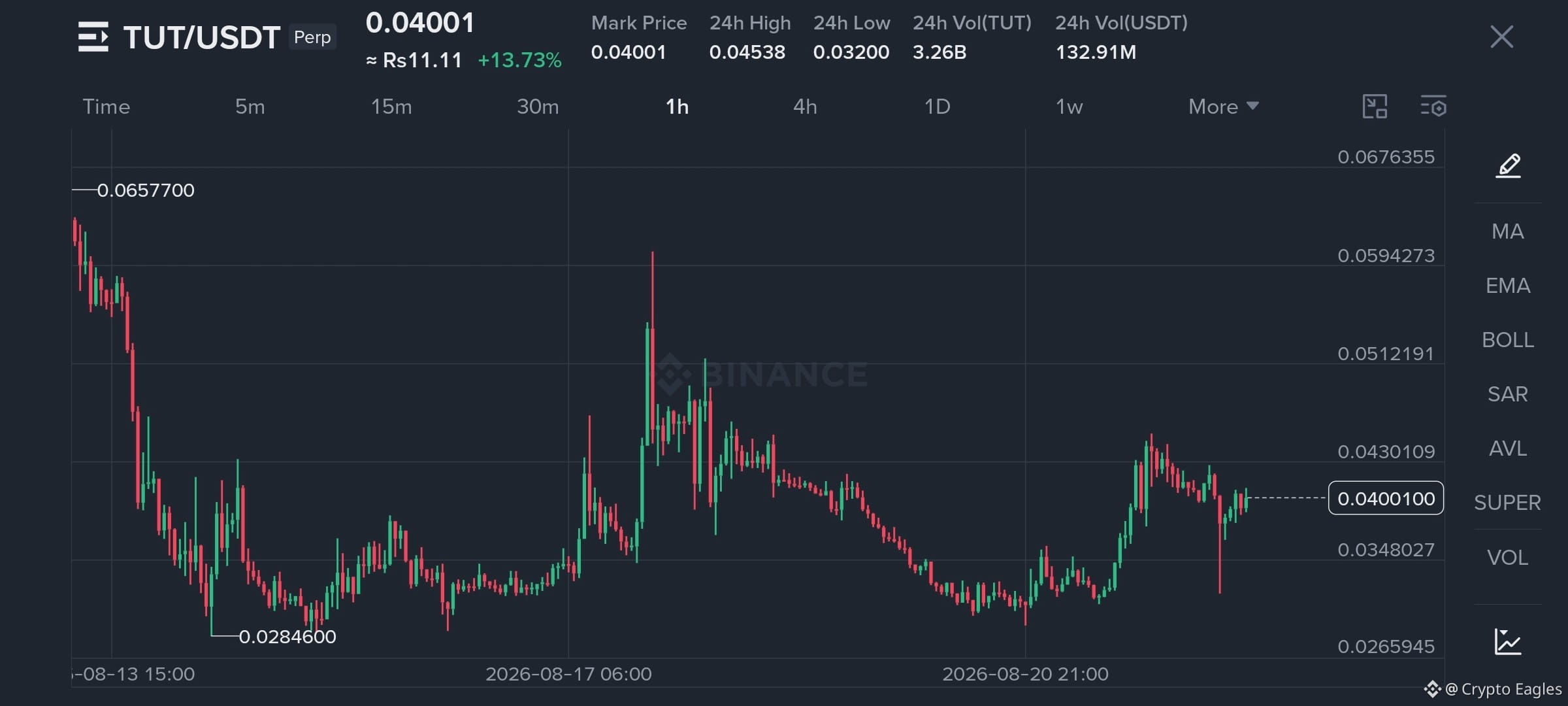This screenshot has height=706, width=1568.
Task: Tap the 2026-08-17 06:00 time label
Action: [x=568, y=674]
